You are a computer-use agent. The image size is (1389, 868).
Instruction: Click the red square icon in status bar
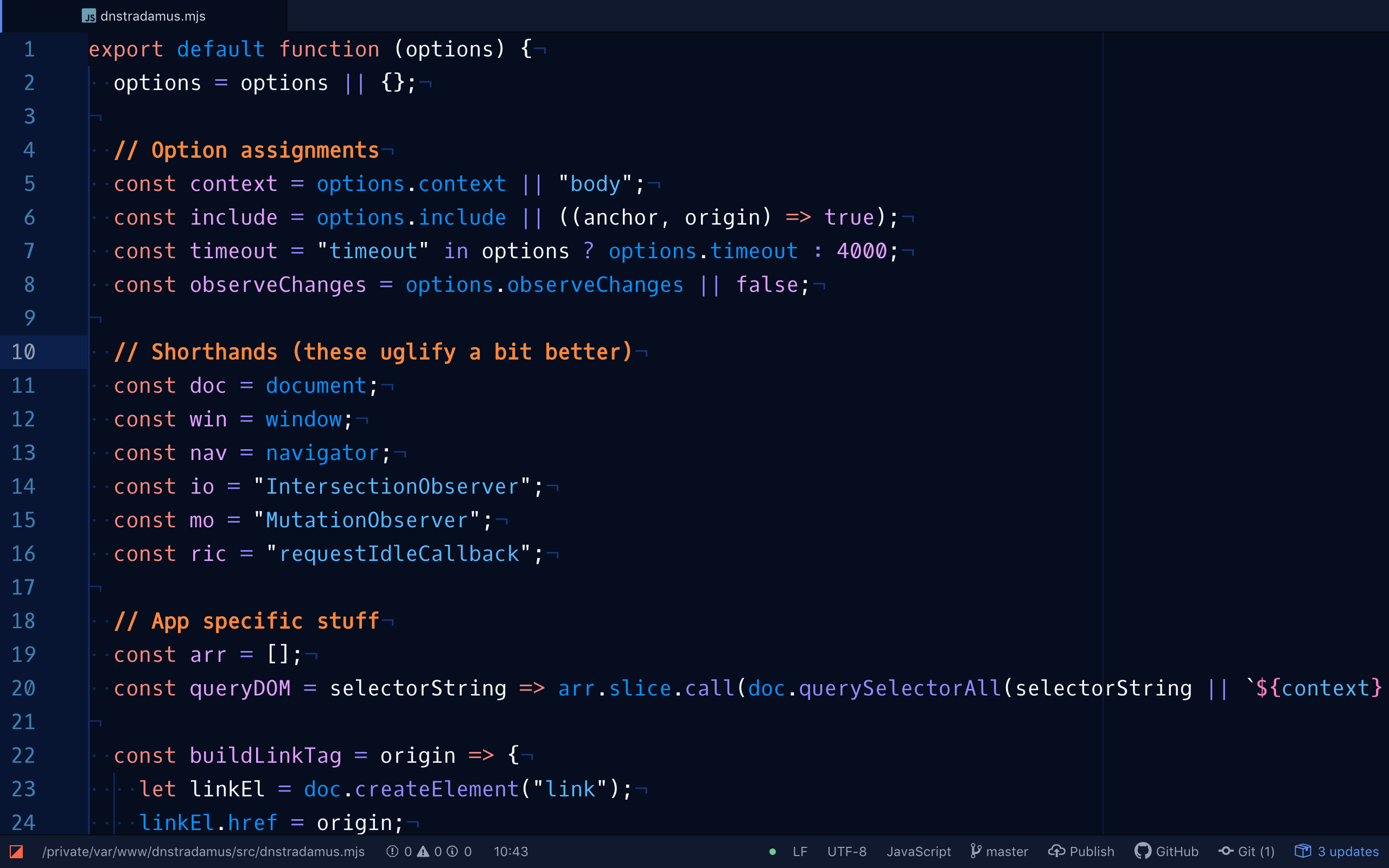(x=16, y=851)
